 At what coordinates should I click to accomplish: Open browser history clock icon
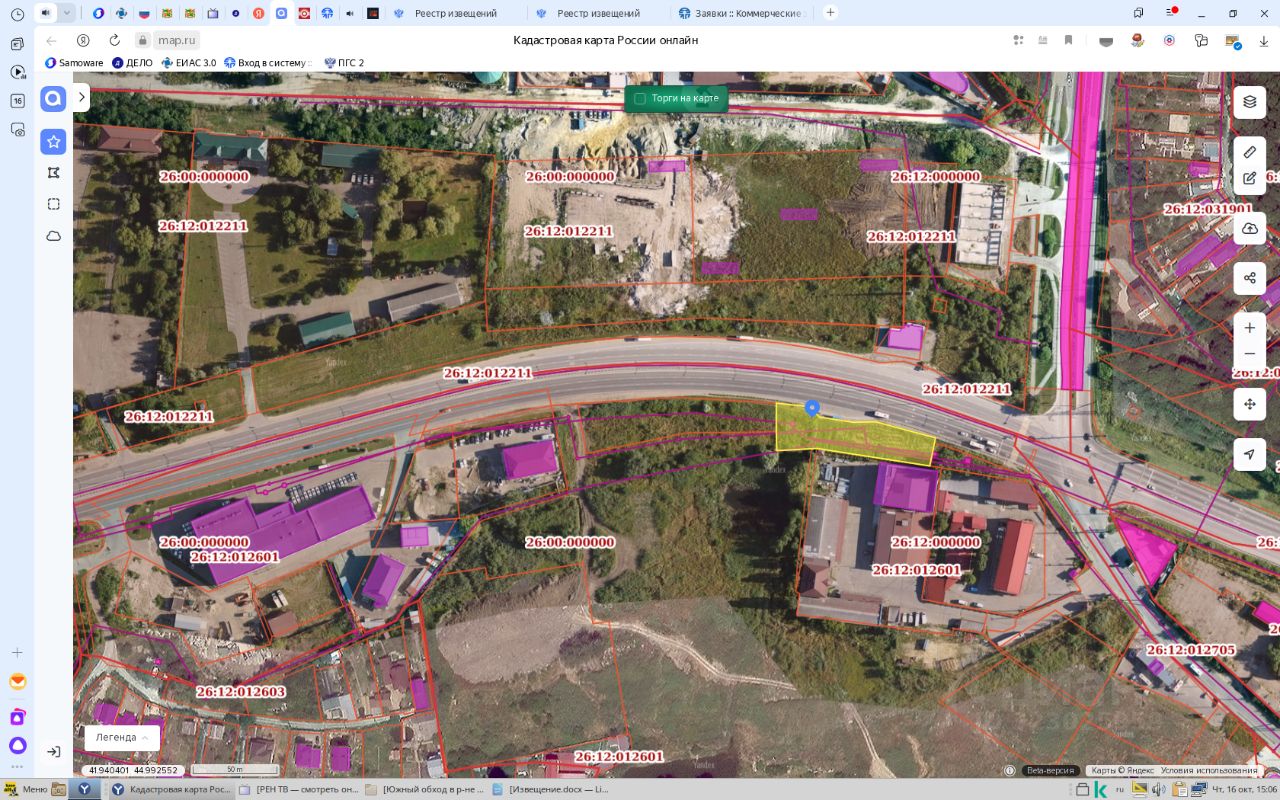coord(17,14)
